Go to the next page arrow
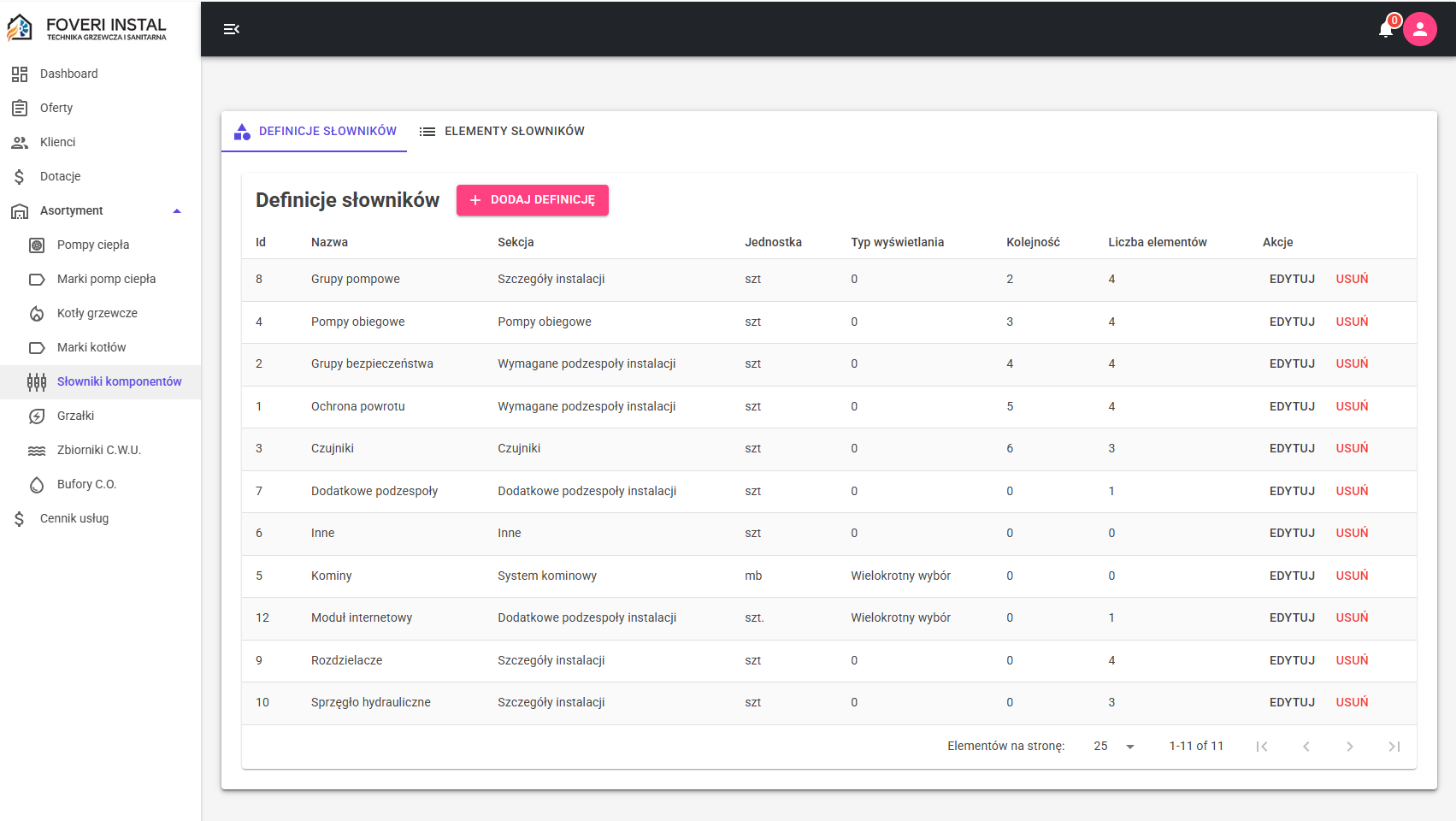This screenshot has height=821, width=1456. 1350,747
